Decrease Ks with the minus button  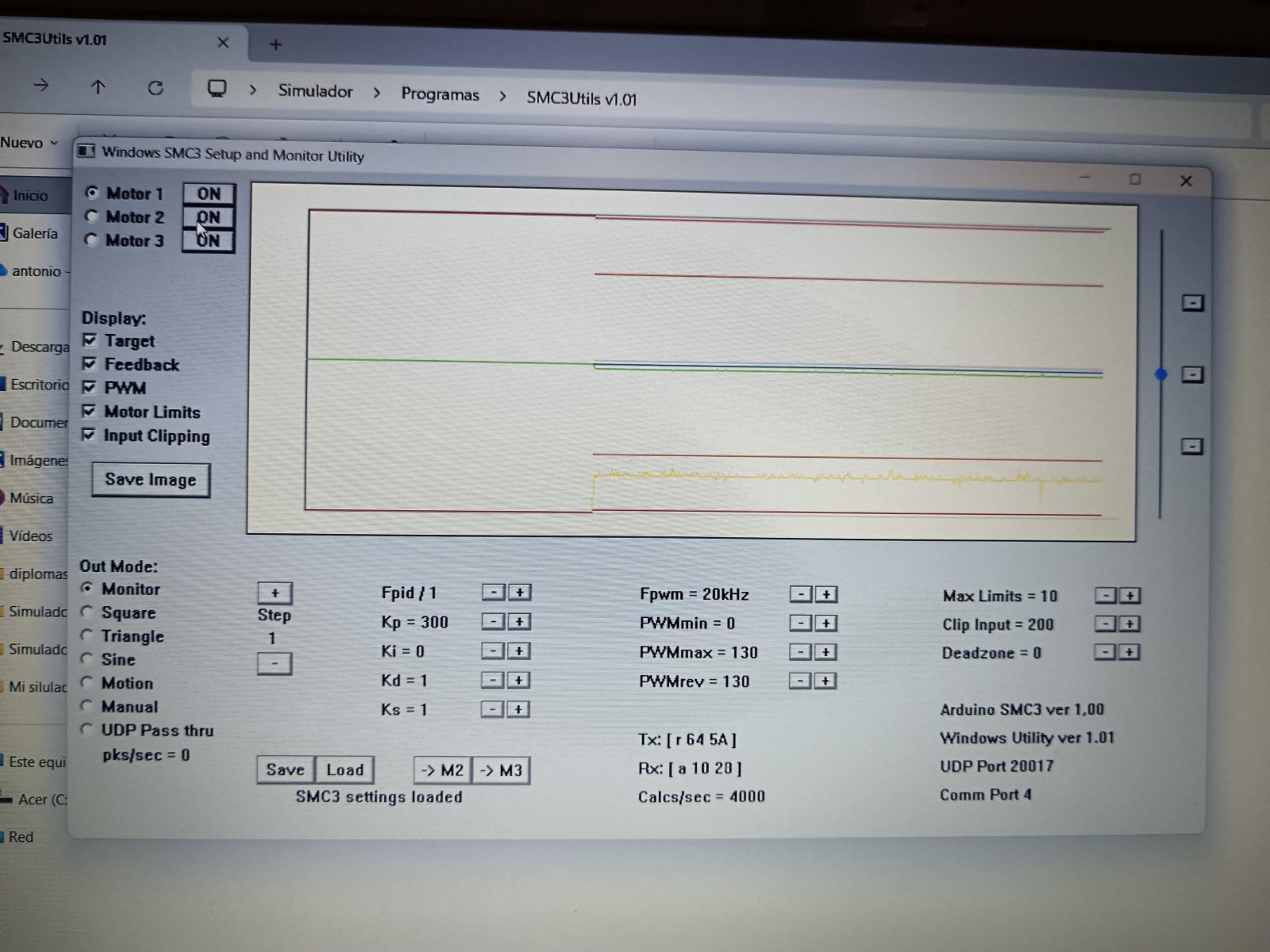492,709
